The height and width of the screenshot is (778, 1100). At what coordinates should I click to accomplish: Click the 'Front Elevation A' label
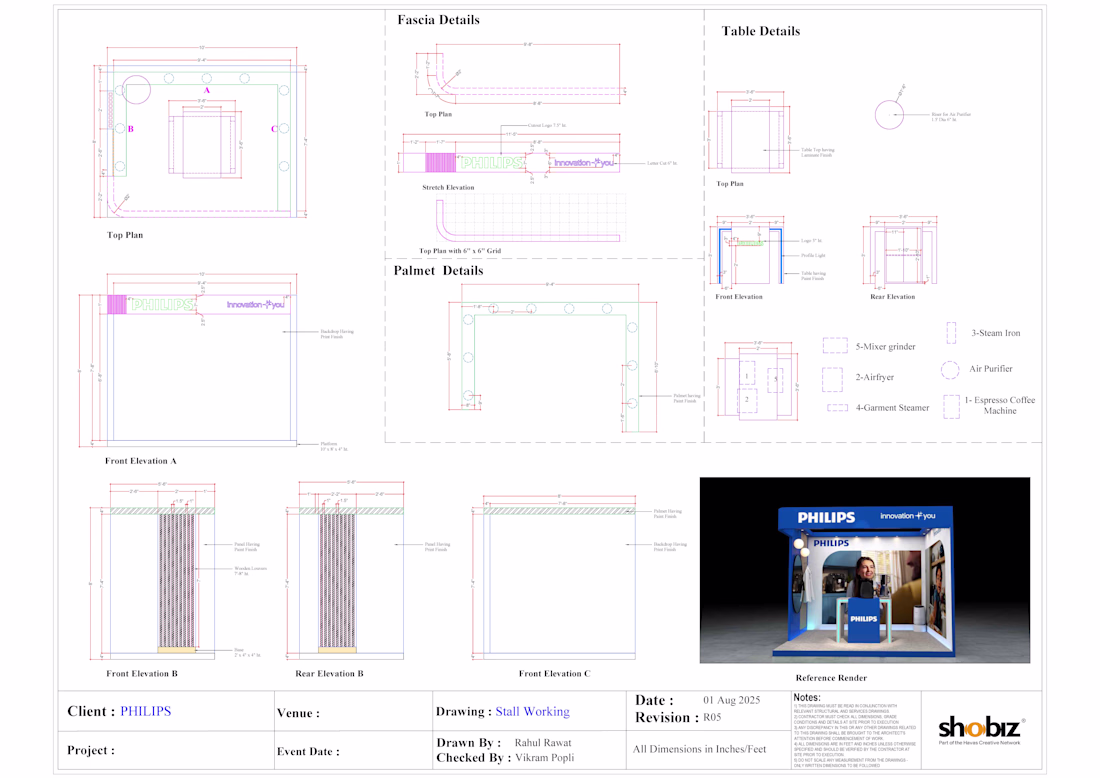tap(140, 461)
